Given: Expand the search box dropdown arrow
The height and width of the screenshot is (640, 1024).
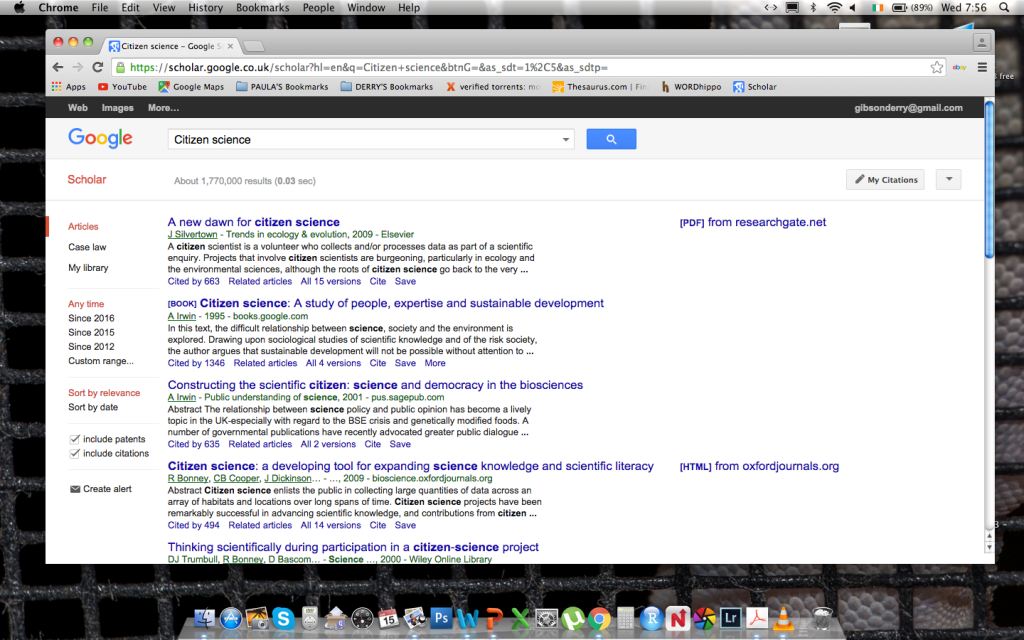Looking at the screenshot, I should [566, 140].
